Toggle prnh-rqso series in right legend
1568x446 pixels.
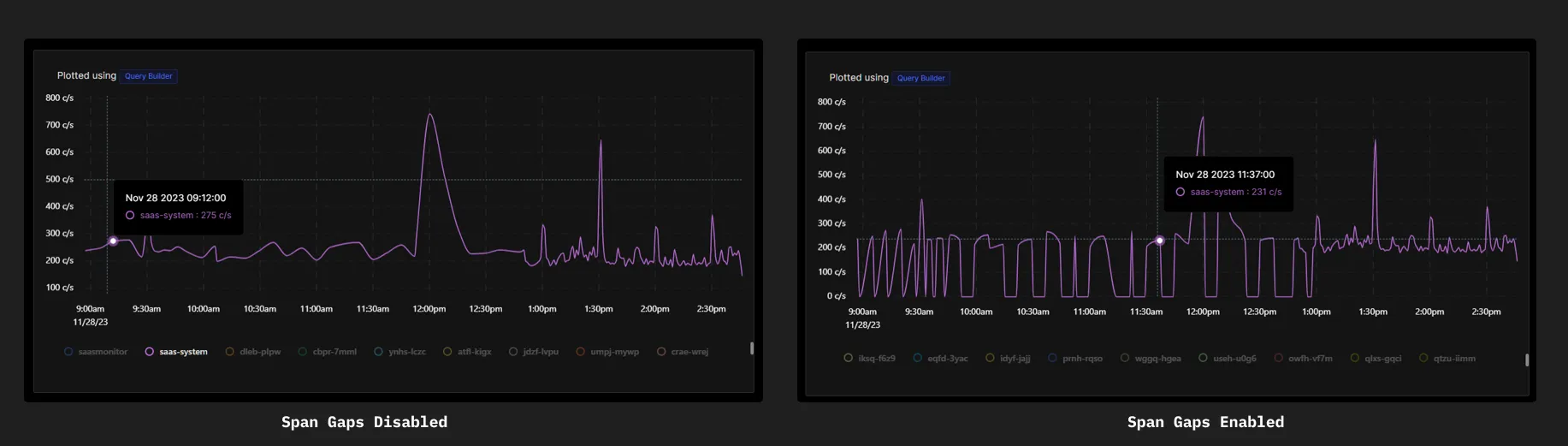click(x=1075, y=359)
